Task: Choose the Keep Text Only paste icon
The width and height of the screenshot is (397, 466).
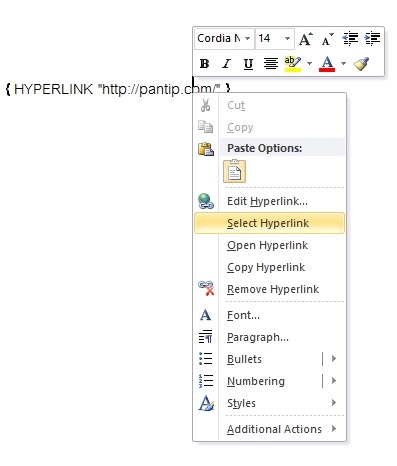Action: pyautogui.click(x=234, y=171)
